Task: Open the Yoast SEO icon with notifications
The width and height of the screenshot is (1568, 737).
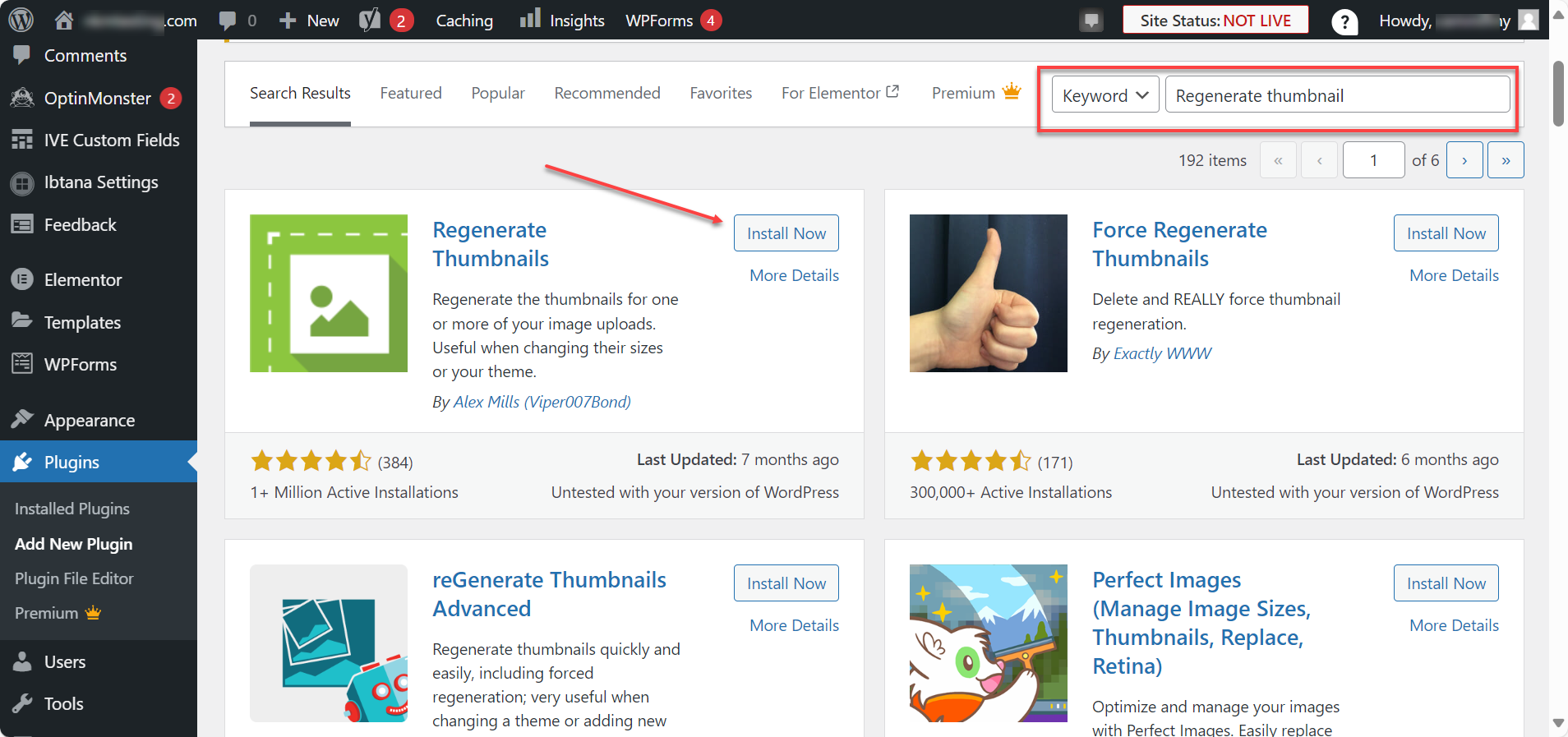Action: [x=371, y=20]
